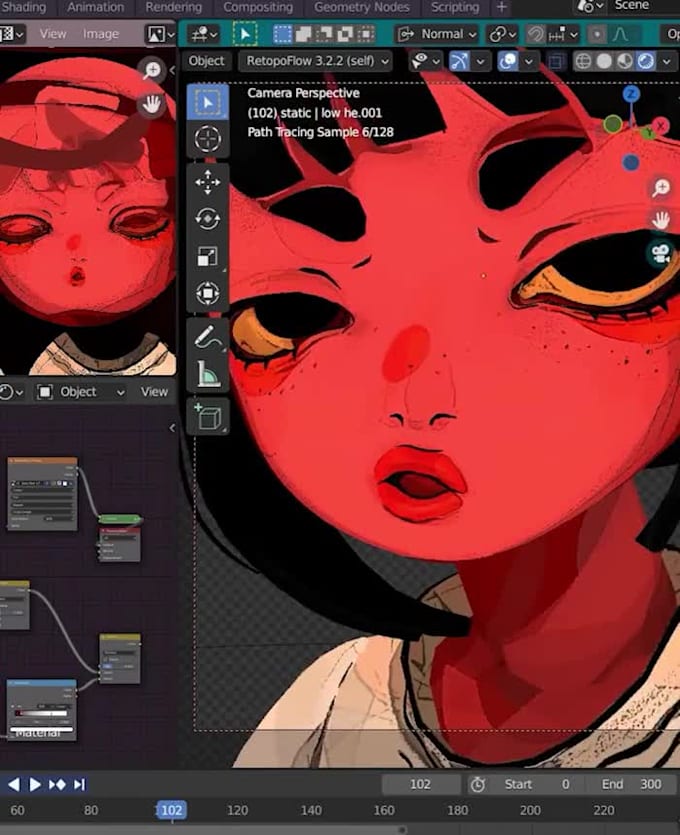Open the pivot point dropdown

tap(503, 35)
